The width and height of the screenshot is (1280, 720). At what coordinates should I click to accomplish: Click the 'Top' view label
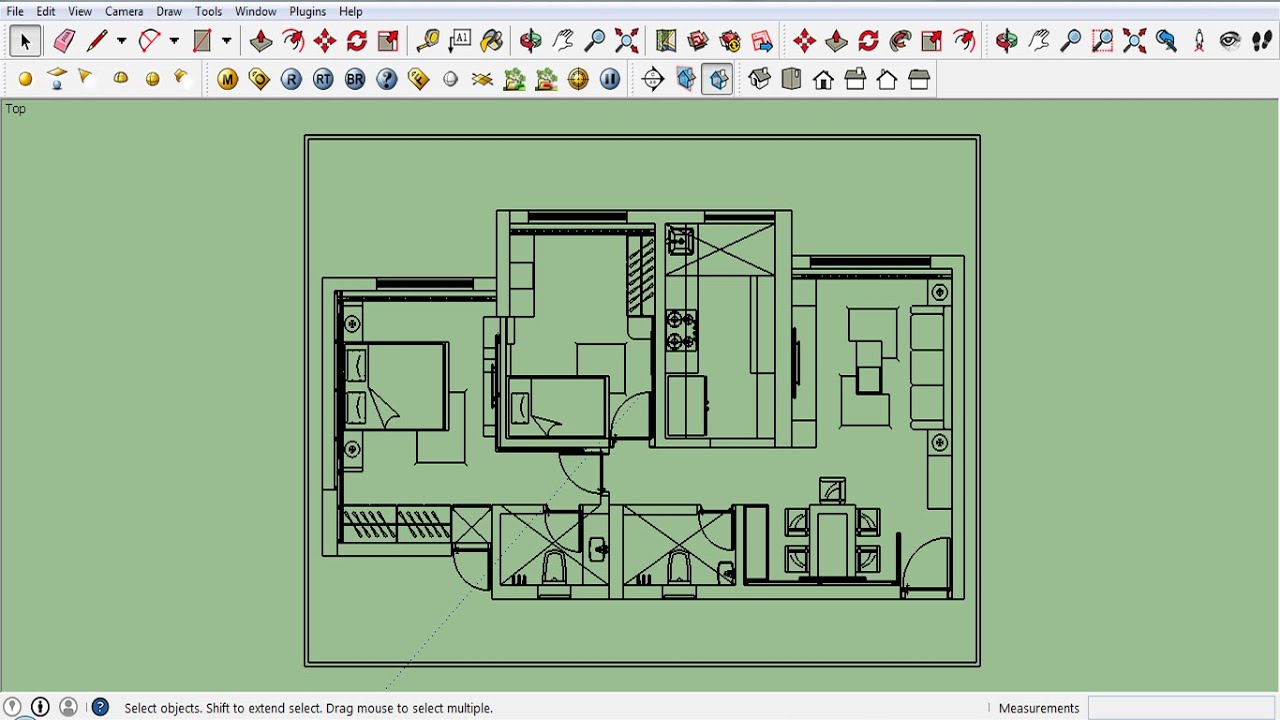click(x=15, y=108)
